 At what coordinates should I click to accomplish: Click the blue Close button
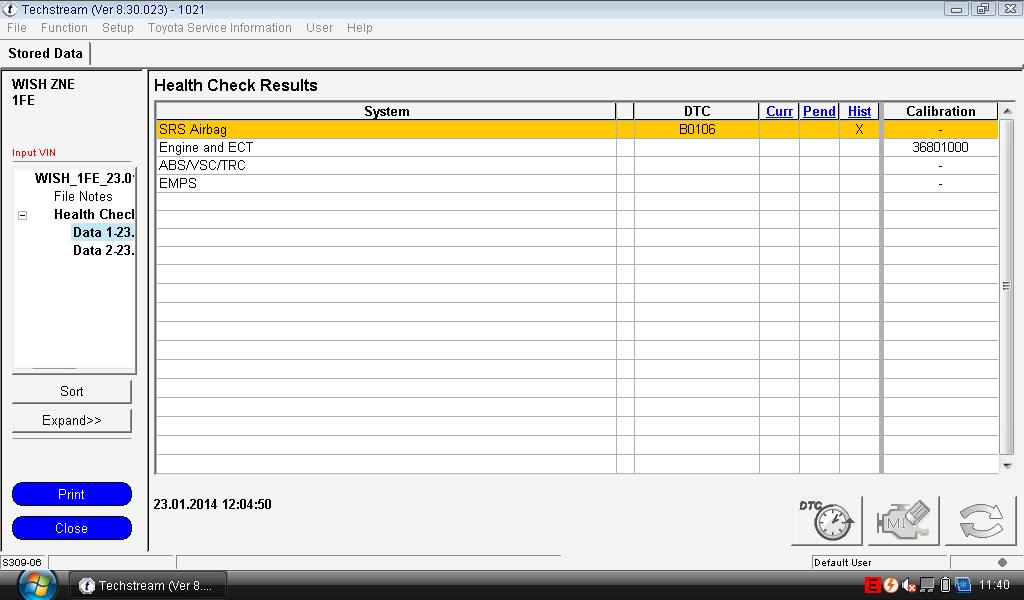[72, 528]
